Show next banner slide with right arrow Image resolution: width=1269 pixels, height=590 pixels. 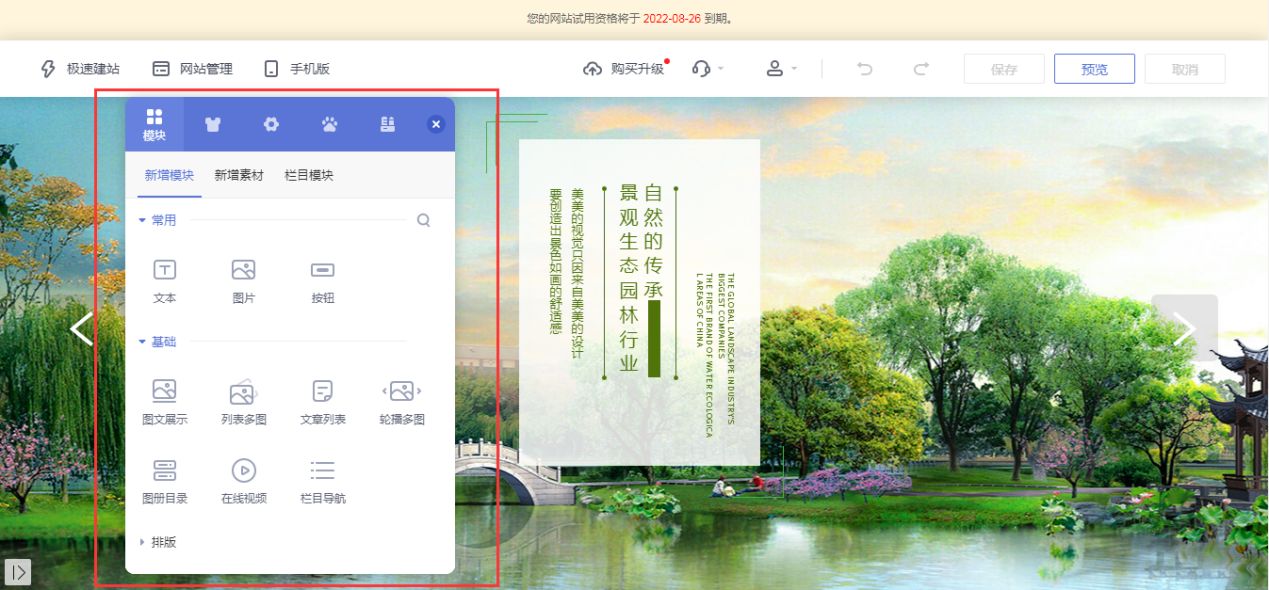point(1185,328)
